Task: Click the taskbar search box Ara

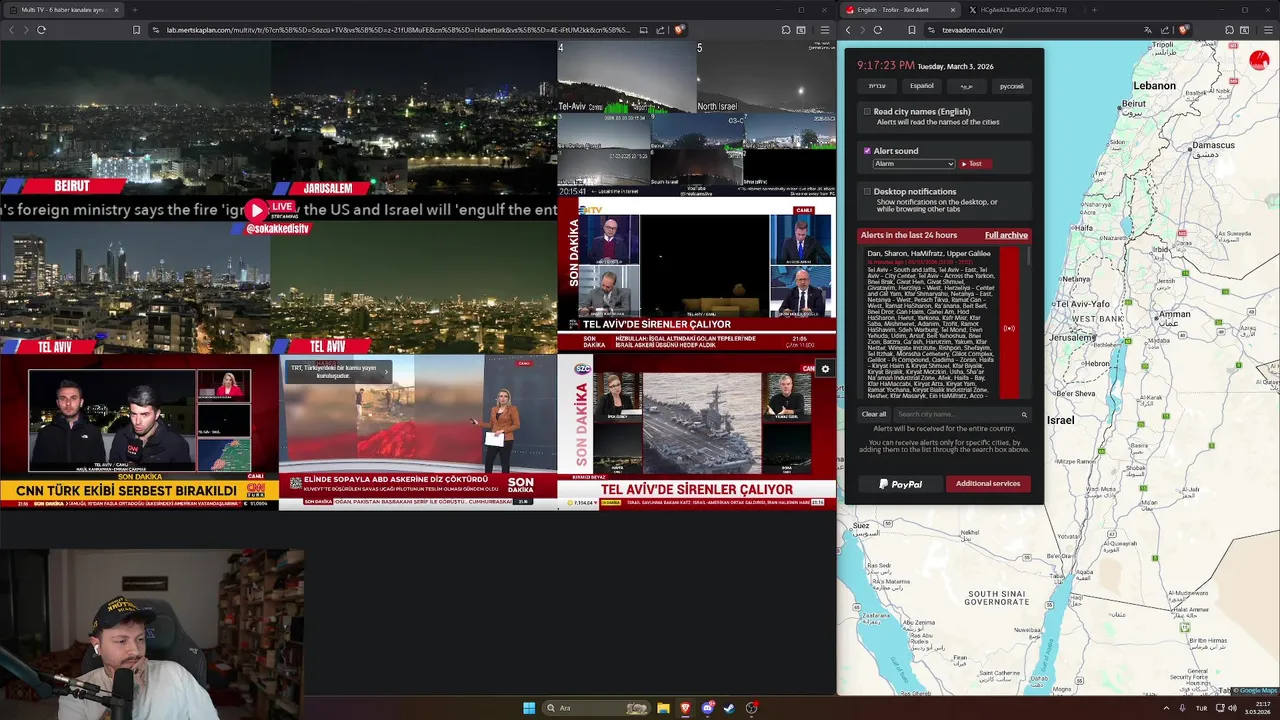Action: (x=596, y=708)
